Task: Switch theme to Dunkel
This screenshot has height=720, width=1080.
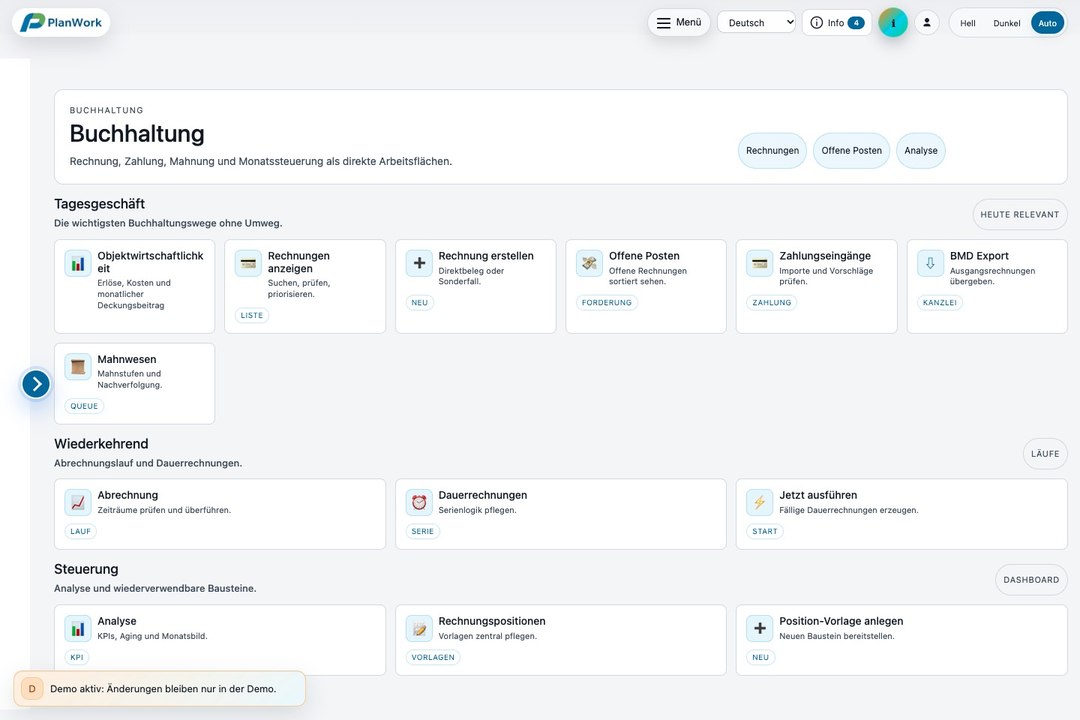Action: tap(1006, 23)
